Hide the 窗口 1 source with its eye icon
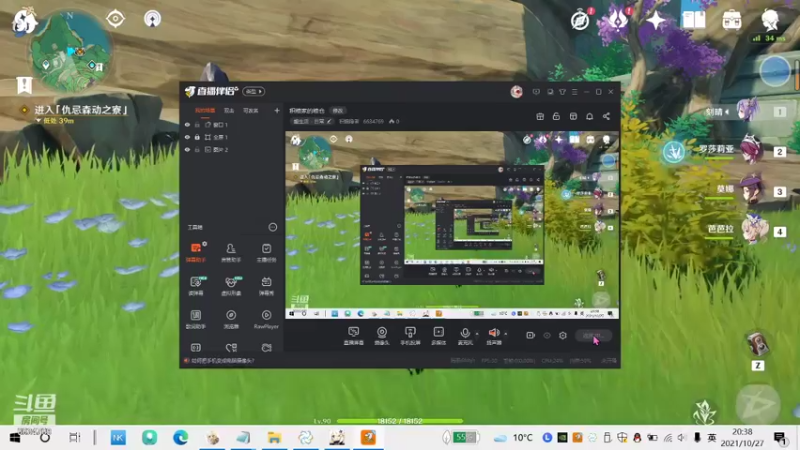 [x=187, y=124]
